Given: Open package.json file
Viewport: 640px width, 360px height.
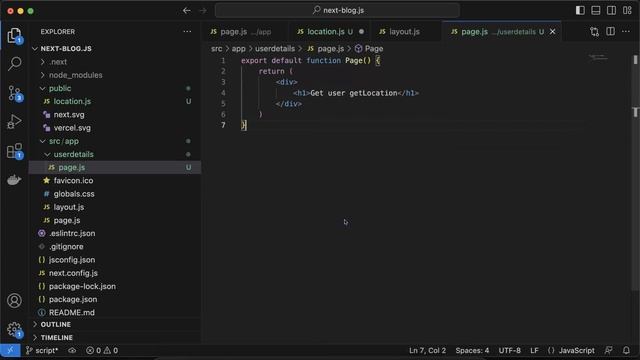Looking at the screenshot, I should [x=115, y=299].
